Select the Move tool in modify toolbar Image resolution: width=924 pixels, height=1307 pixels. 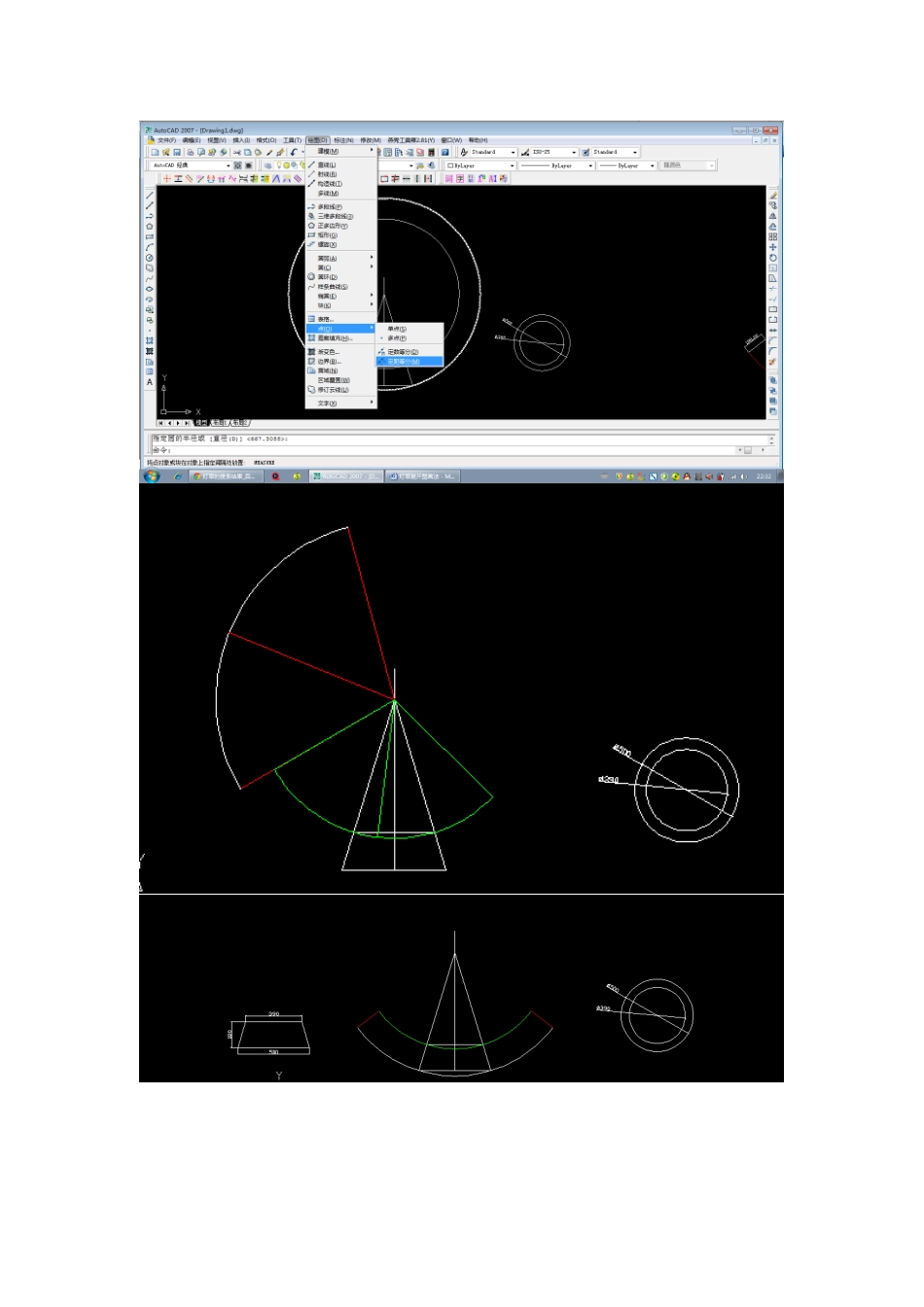click(x=773, y=247)
